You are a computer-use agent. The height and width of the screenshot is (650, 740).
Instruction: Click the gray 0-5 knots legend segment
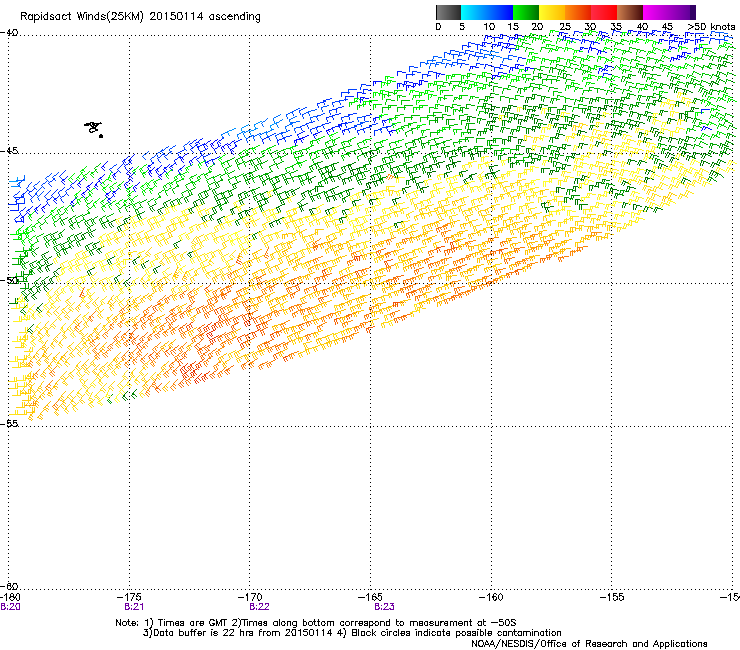coord(448,12)
